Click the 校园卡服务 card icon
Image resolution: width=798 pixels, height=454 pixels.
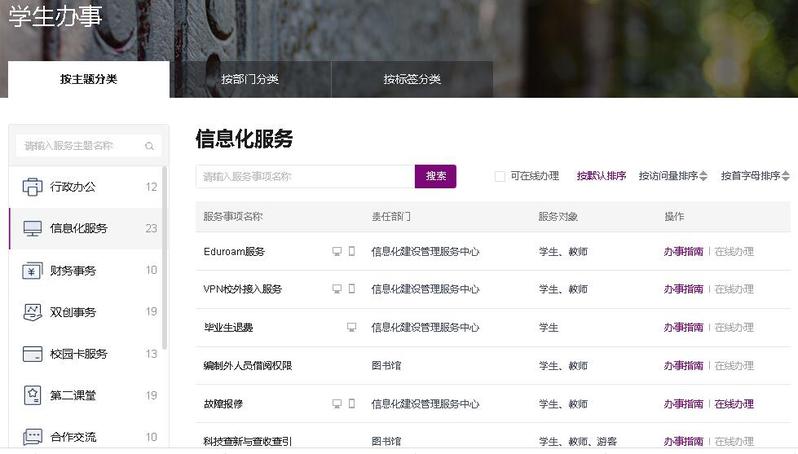coord(32,354)
